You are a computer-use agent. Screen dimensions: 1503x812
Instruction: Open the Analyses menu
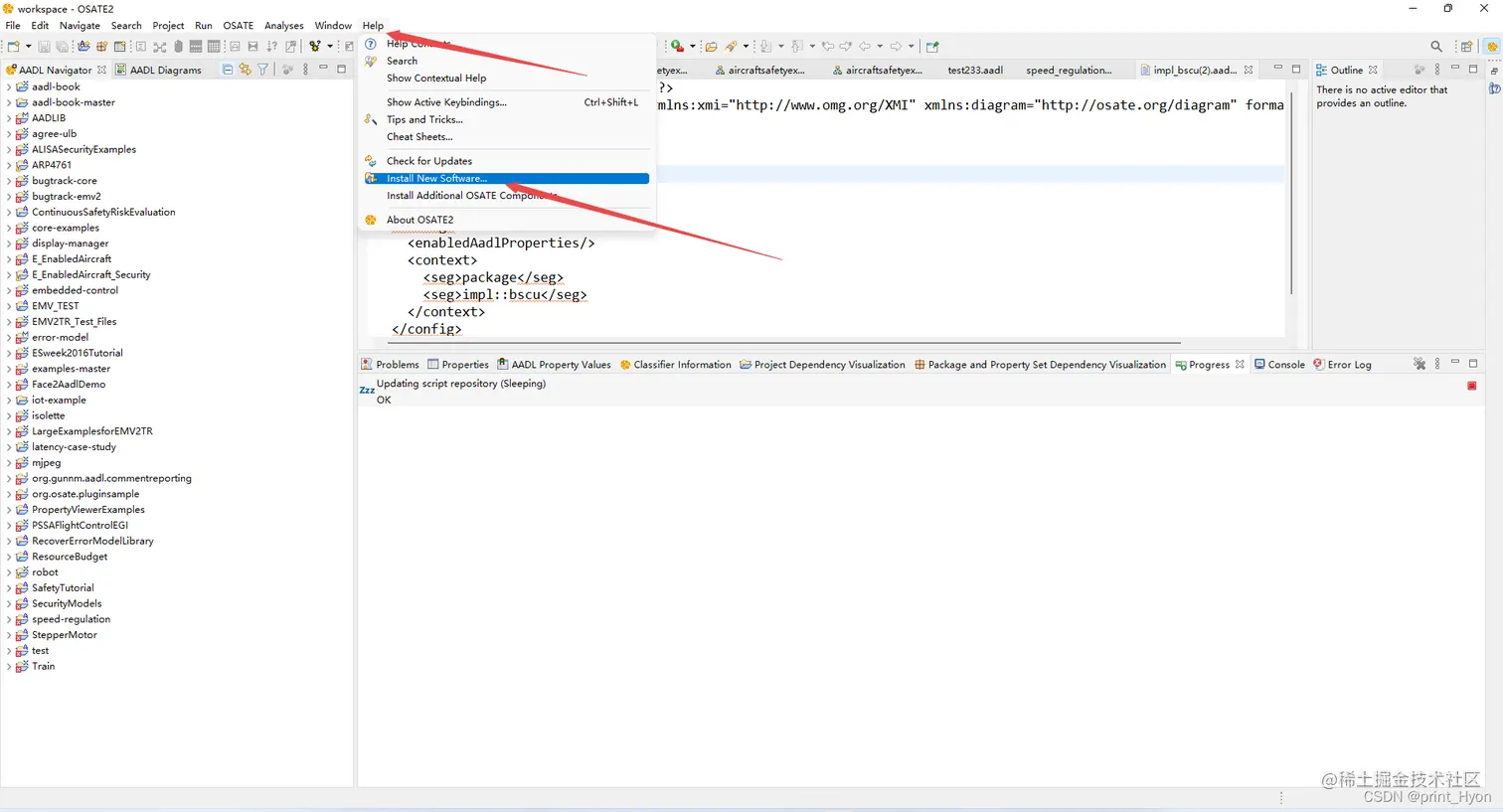click(x=283, y=26)
